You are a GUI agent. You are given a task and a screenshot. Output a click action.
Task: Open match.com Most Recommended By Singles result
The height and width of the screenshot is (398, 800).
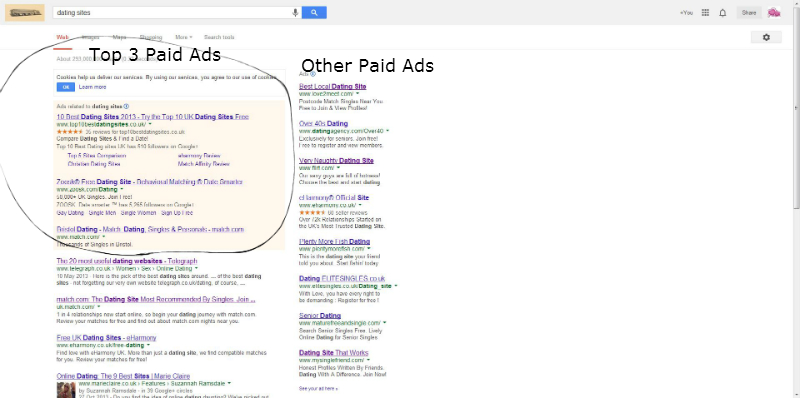[156, 300]
